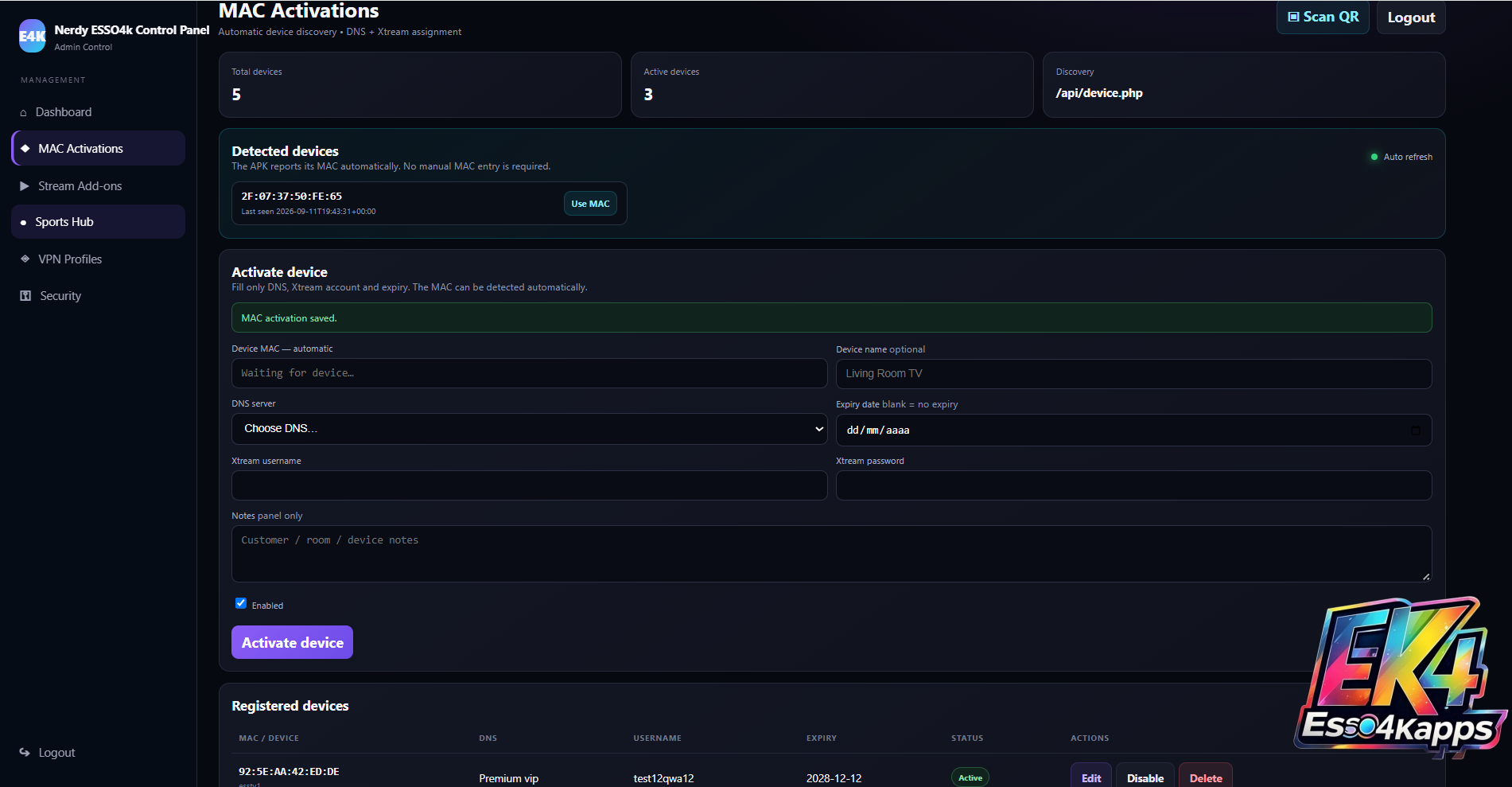The height and width of the screenshot is (787, 1512).
Task: Open the Choose DNS dropdown
Action: click(x=530, y=429)
